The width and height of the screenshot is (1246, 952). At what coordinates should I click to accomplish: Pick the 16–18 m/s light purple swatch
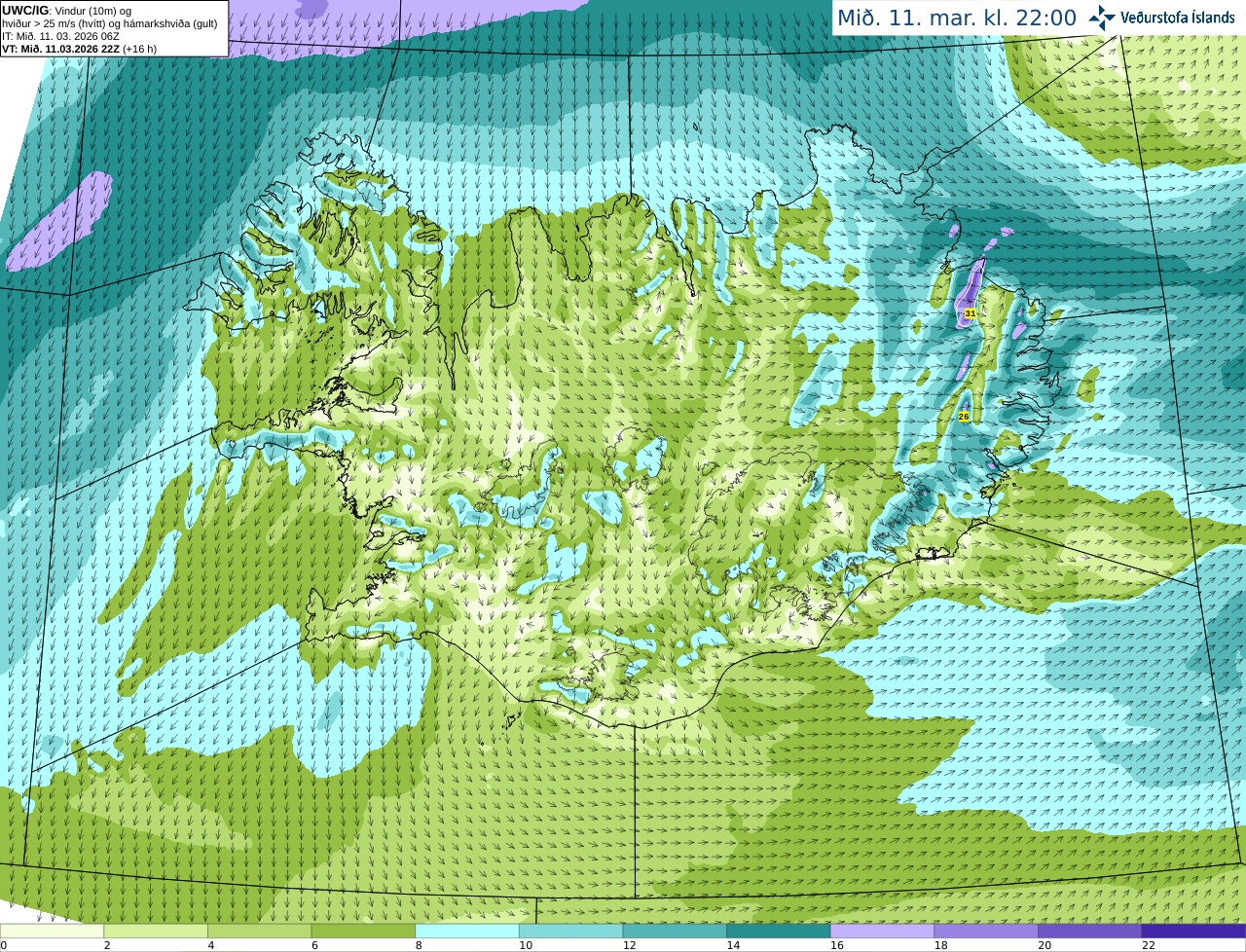tap(882, 931)
